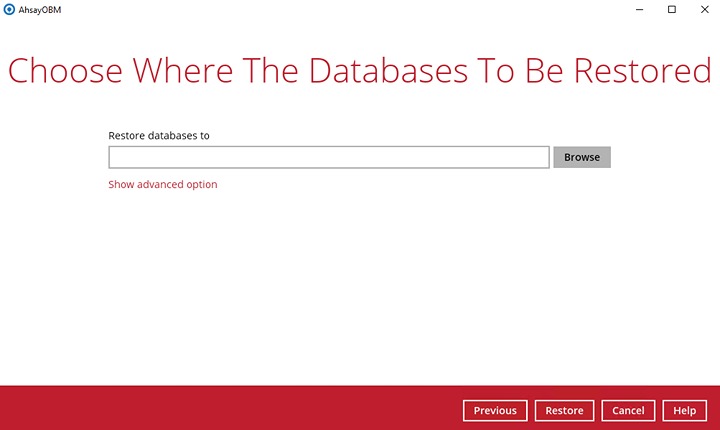Screen dimensions: 720x430
Task: Start the restore with the Restore button
Action: click(x=564, y=410)
